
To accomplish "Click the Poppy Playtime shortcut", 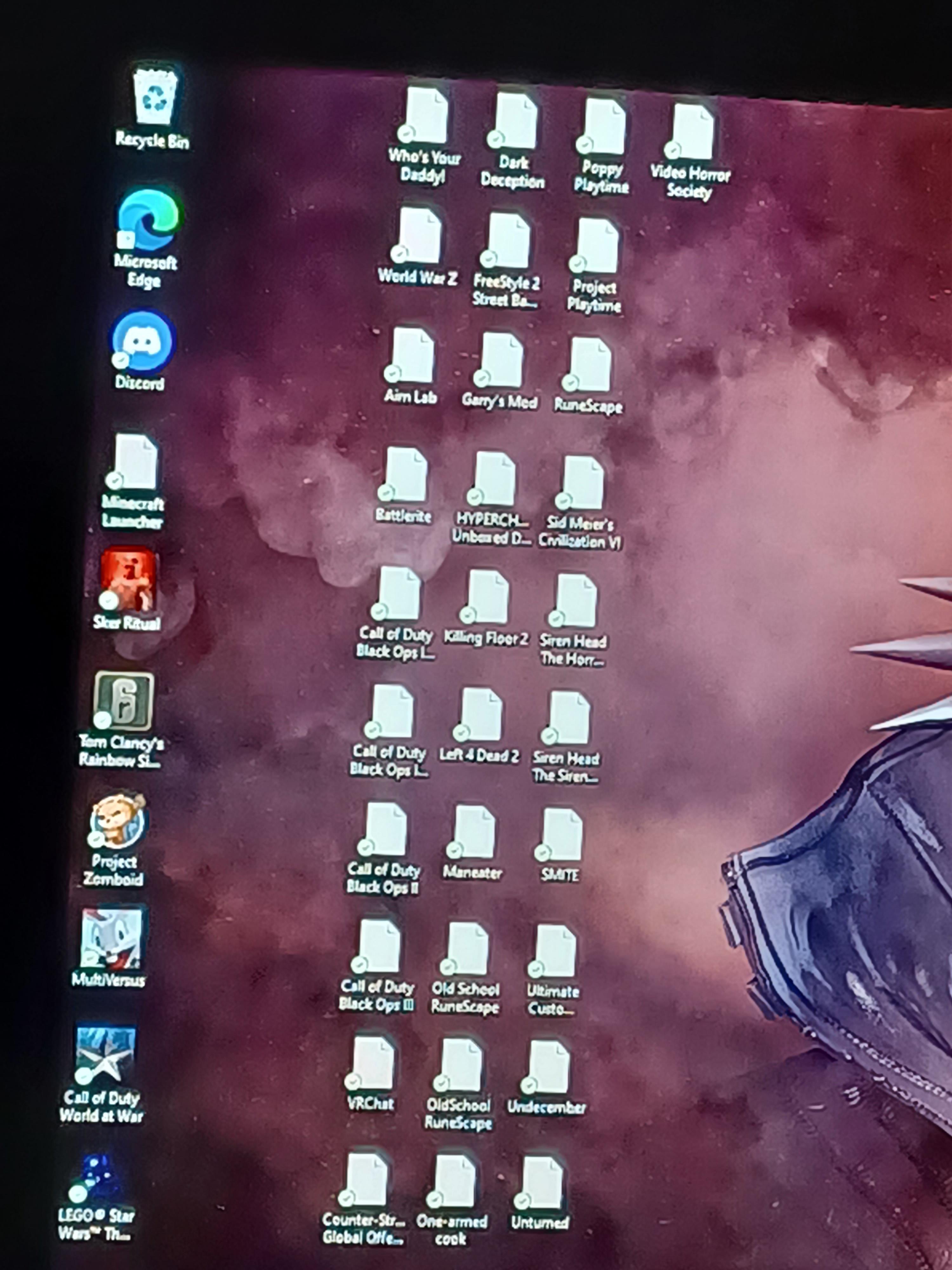I will click(603, 146).
